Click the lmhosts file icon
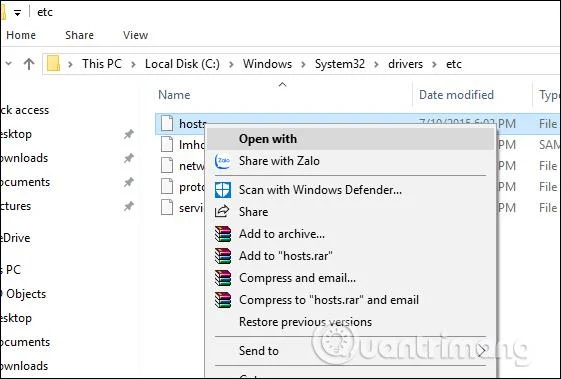561x379 pixels. 167,145
